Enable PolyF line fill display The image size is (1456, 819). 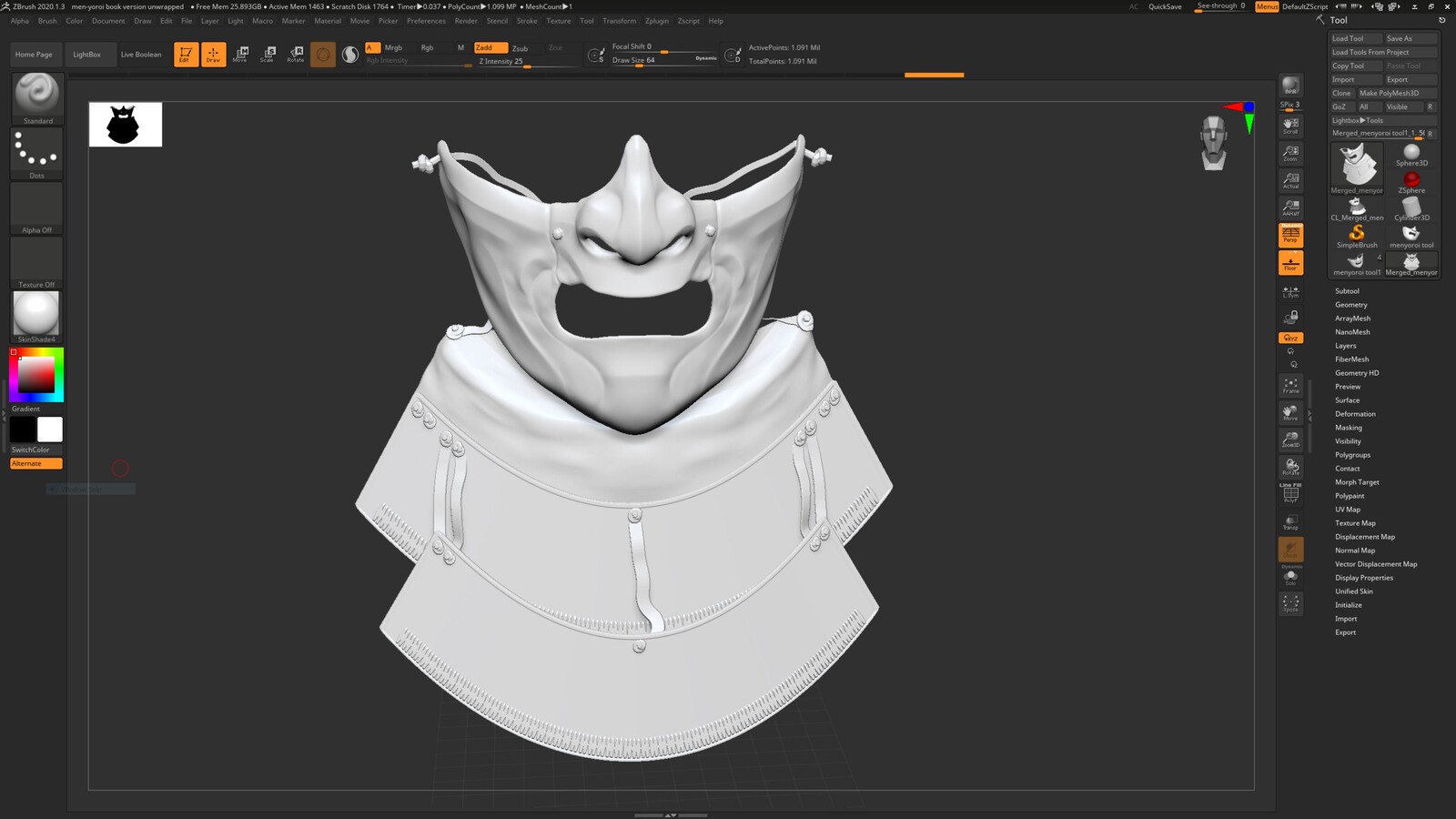[x=1290, y=494]
